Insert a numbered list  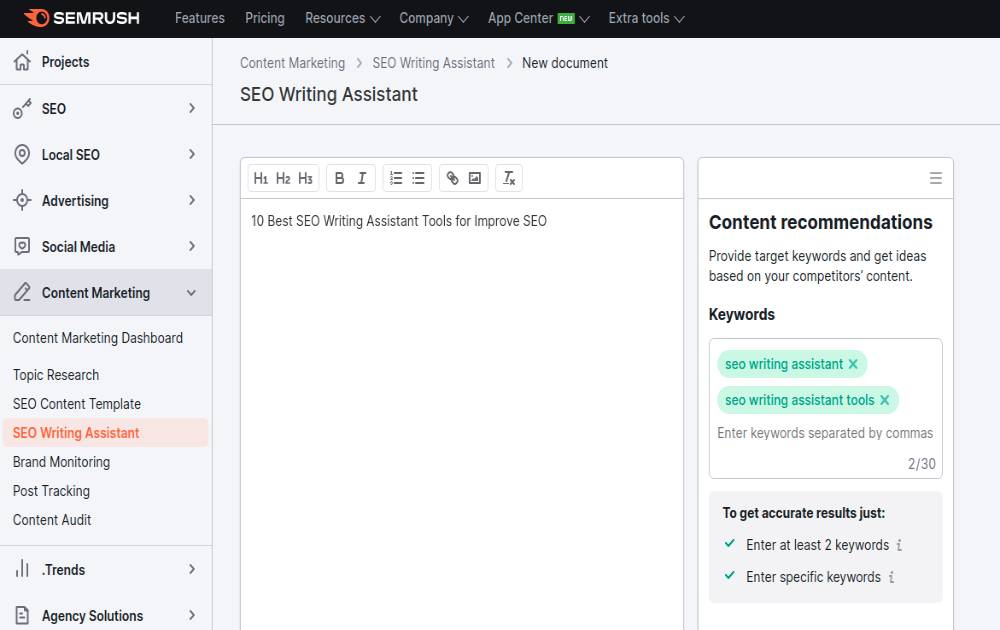[396, 179]
